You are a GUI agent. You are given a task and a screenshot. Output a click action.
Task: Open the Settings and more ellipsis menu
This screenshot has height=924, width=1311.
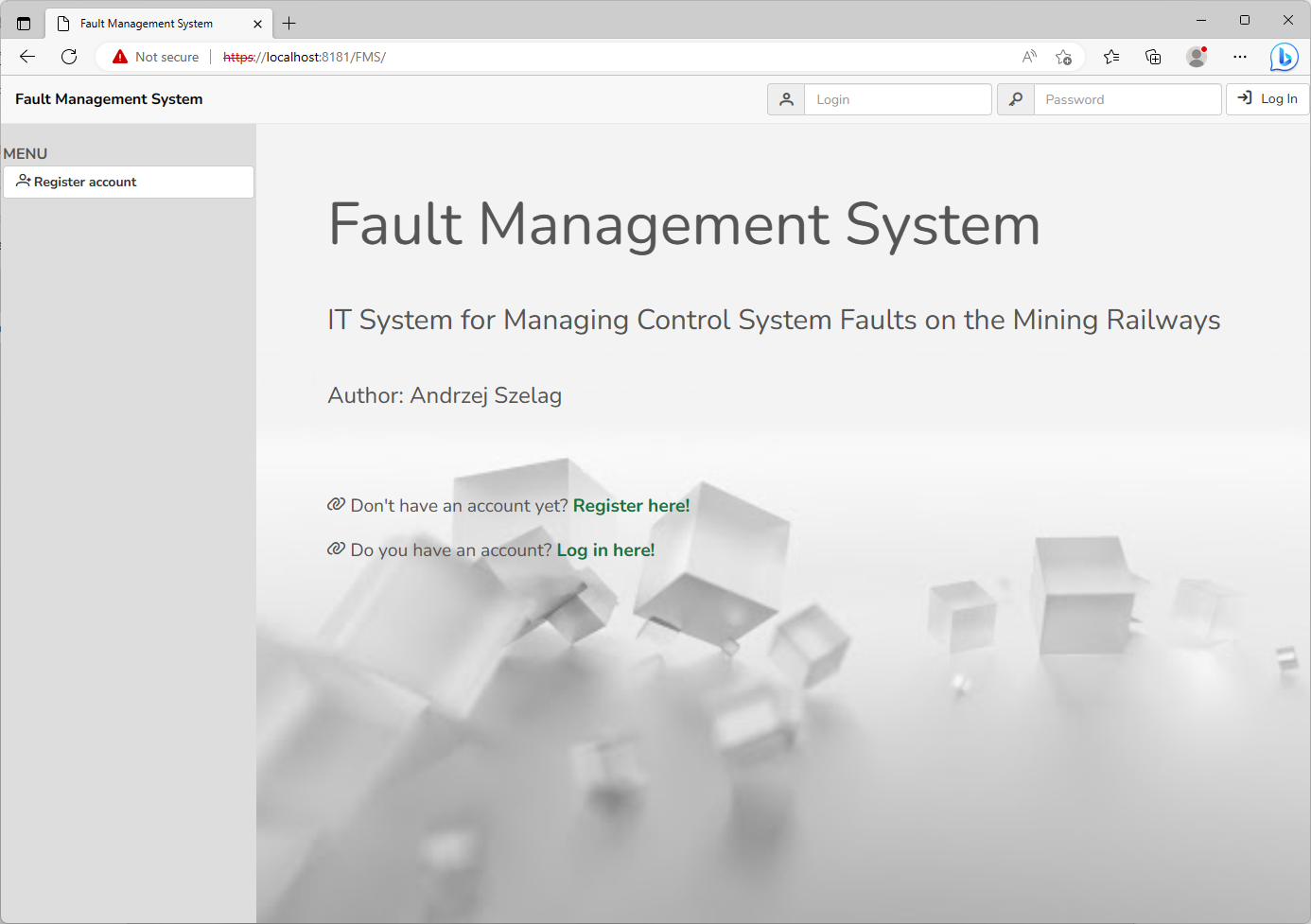tap(1240, 57)
